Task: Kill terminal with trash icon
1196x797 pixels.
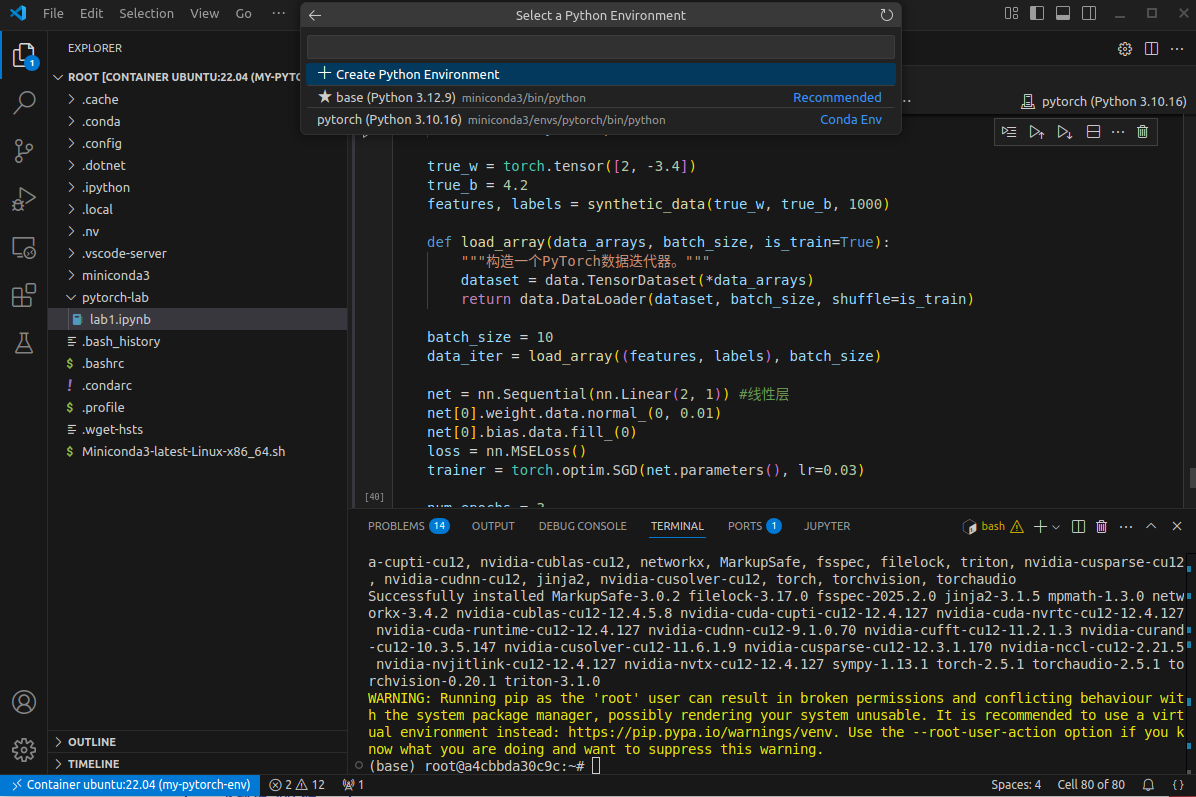Action: click(1101, 526)
